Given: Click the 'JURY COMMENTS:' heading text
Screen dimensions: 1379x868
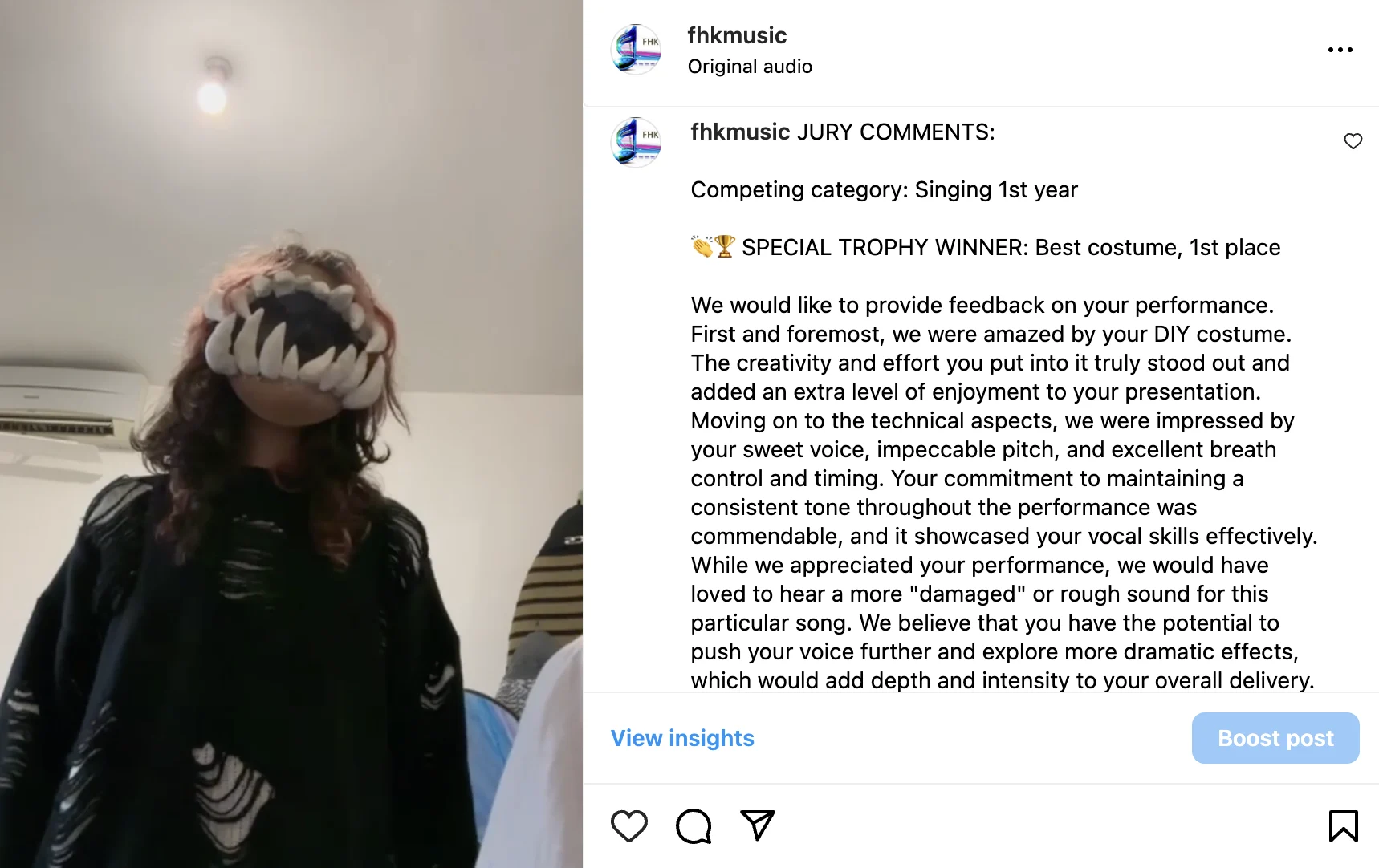Looking at the screenshot, I should pyautogui.click(x=896, y=132).
